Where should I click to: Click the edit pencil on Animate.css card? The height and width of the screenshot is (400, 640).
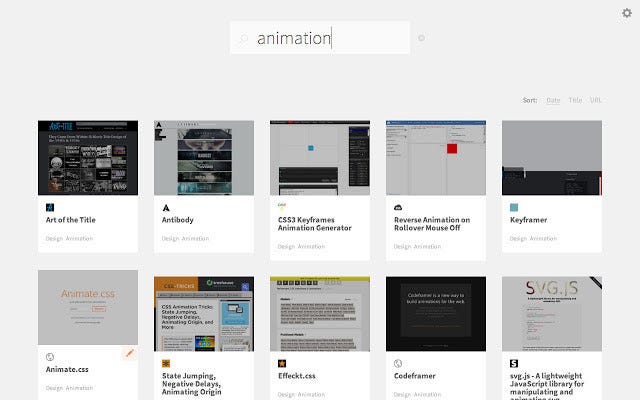pyautogui.click(x=129, y=353)
